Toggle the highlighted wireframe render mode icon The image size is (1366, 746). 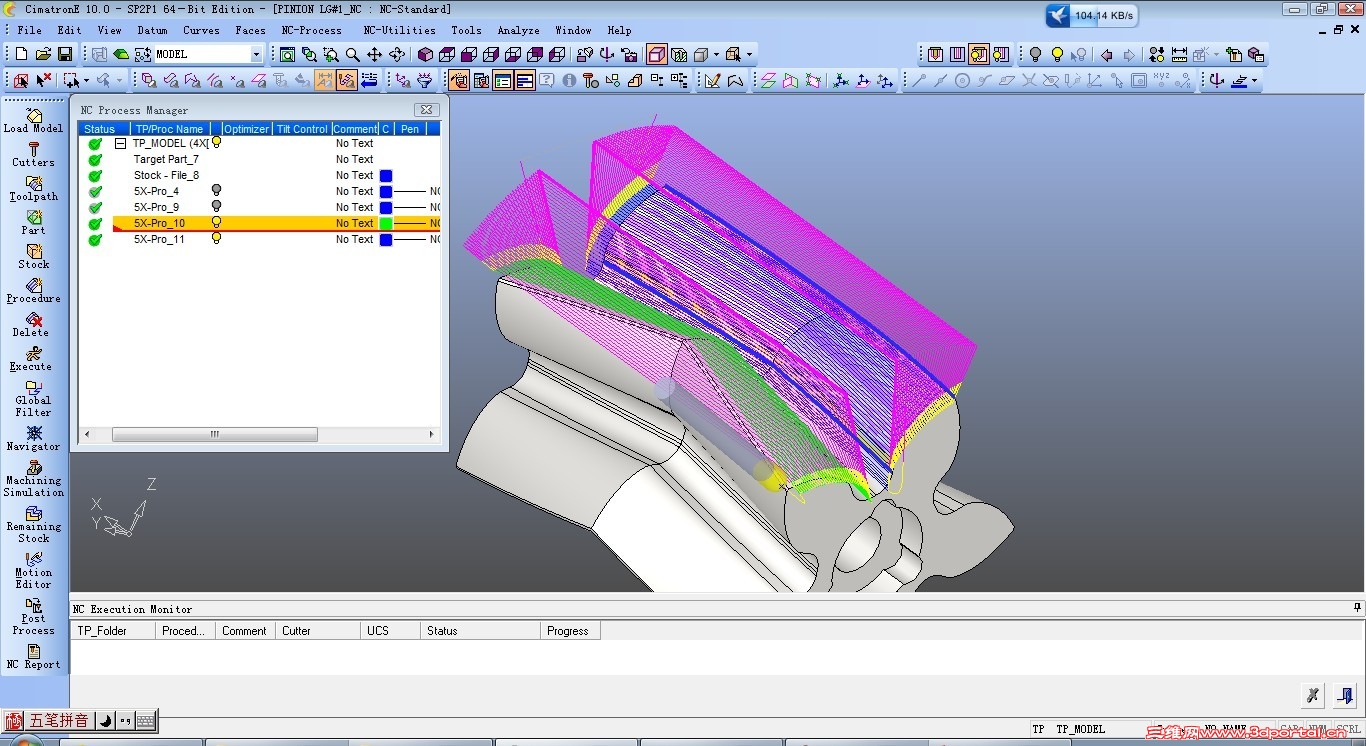point(657,54)
